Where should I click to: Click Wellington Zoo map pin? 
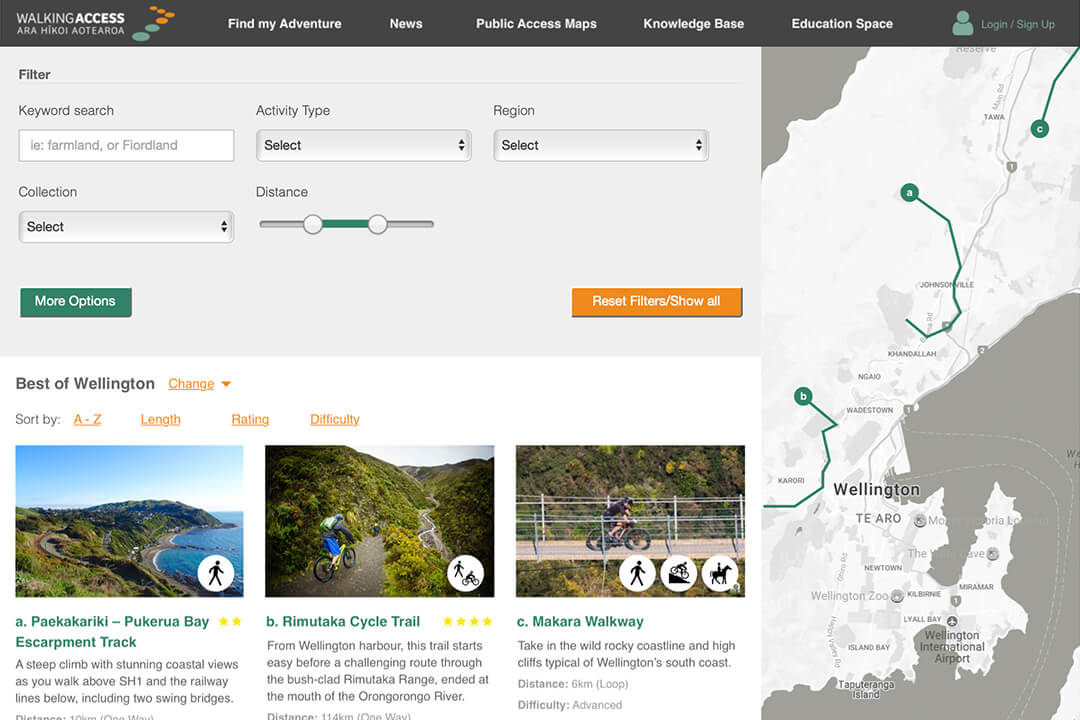tap(897, 597)
